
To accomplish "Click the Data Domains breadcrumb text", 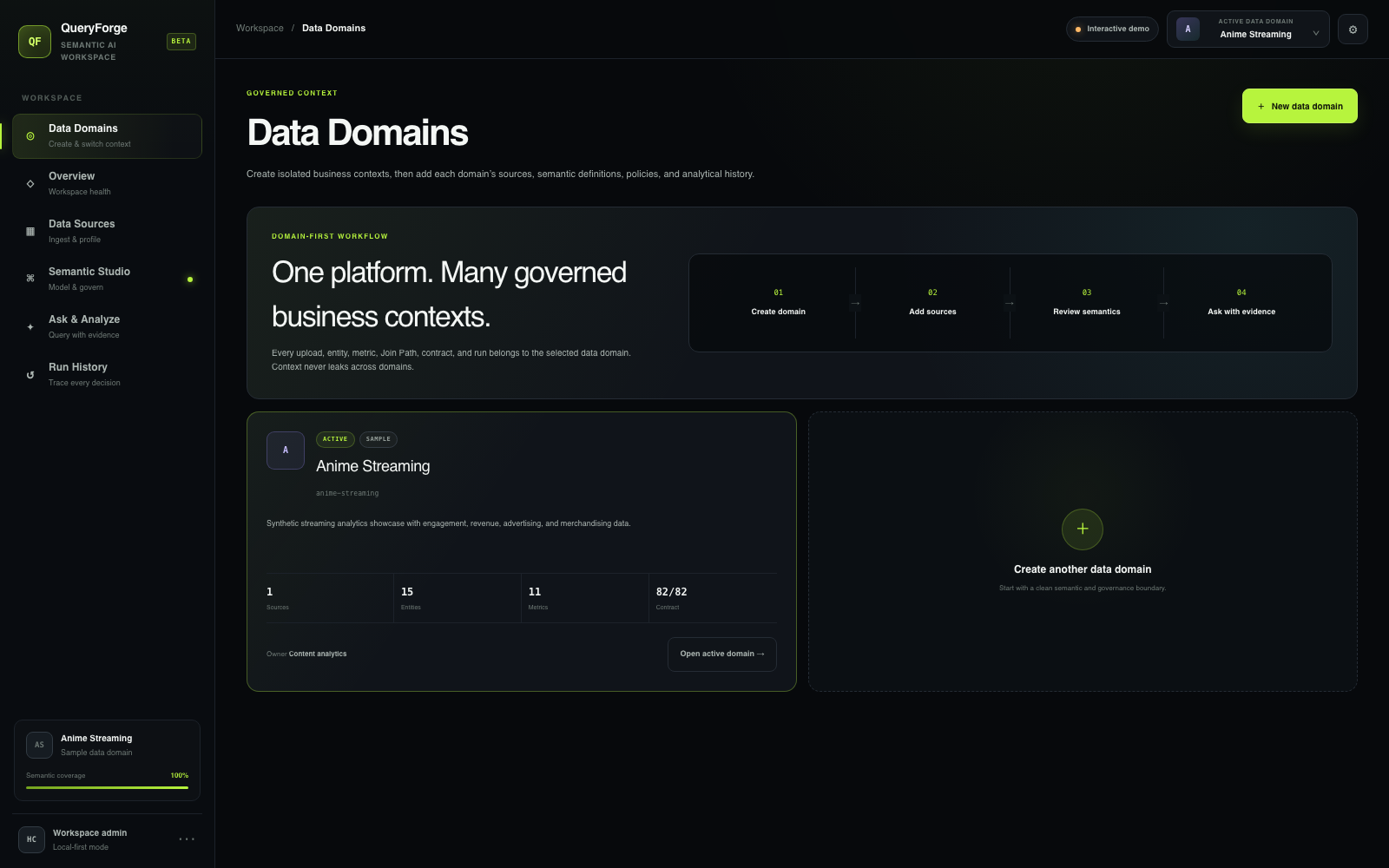I will pos(333,29).
